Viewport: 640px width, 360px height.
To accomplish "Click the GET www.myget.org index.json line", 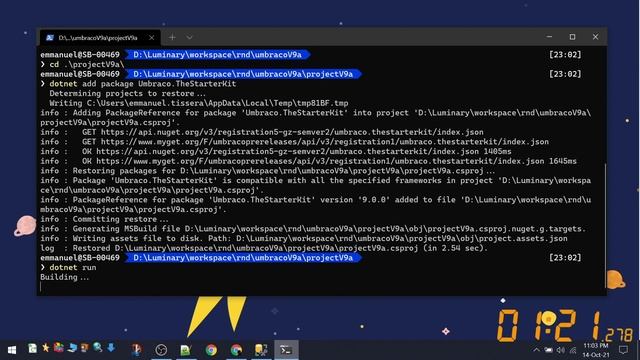I will (x=294, y=142).
